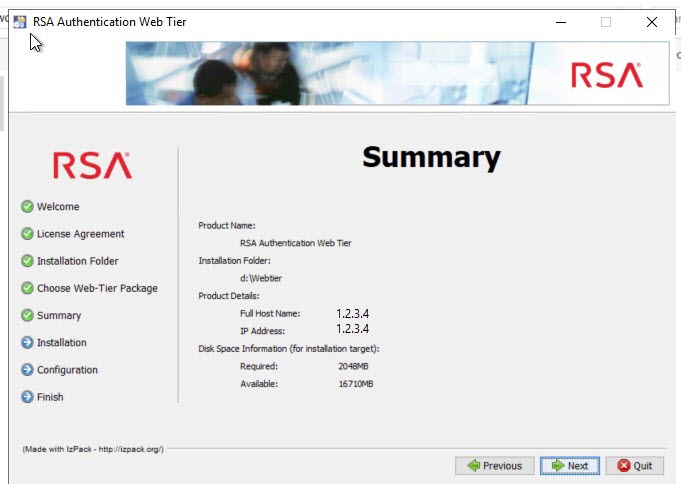
Task: Click the checkmark icon next to License Agreement
Action: tap(27, 234)
